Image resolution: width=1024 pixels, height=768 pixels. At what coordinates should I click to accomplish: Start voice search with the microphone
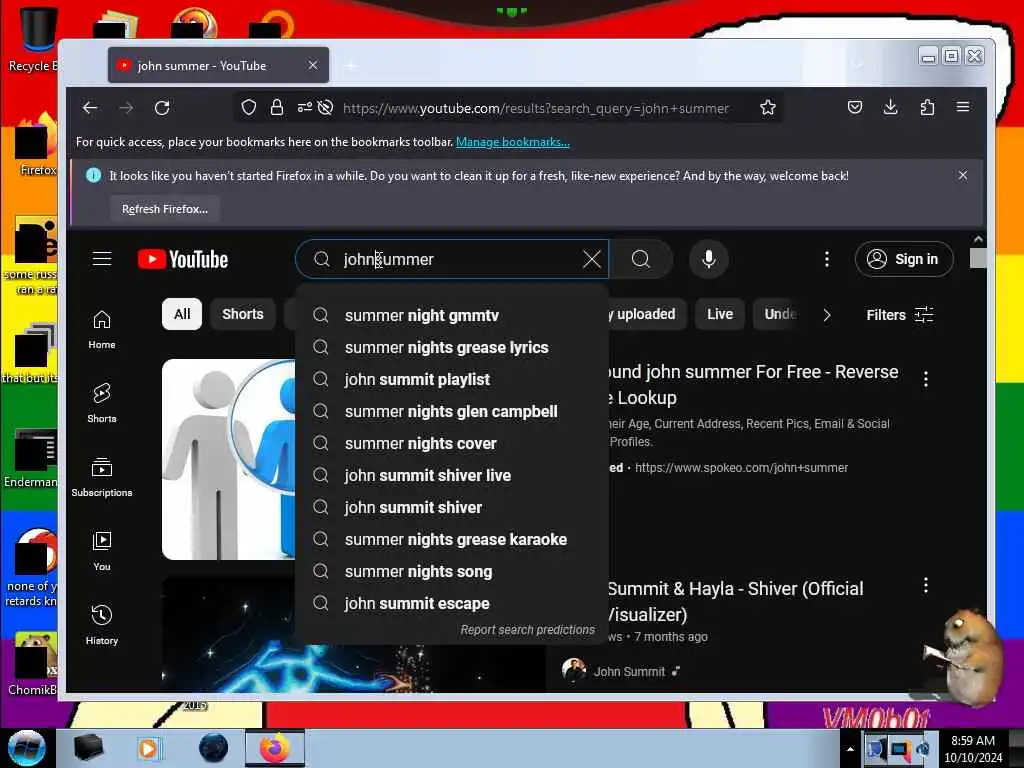pos(709,259)
